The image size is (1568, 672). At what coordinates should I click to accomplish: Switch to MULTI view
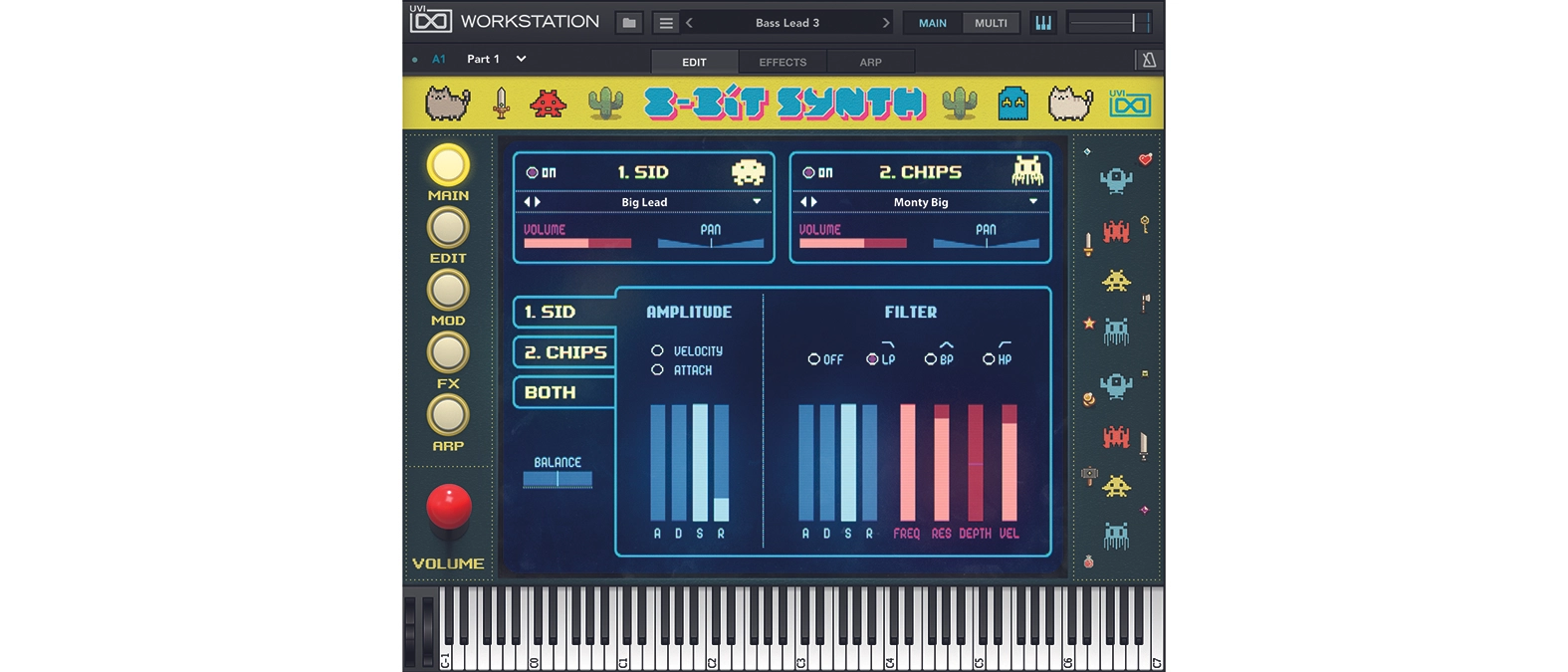pos(991,23)
